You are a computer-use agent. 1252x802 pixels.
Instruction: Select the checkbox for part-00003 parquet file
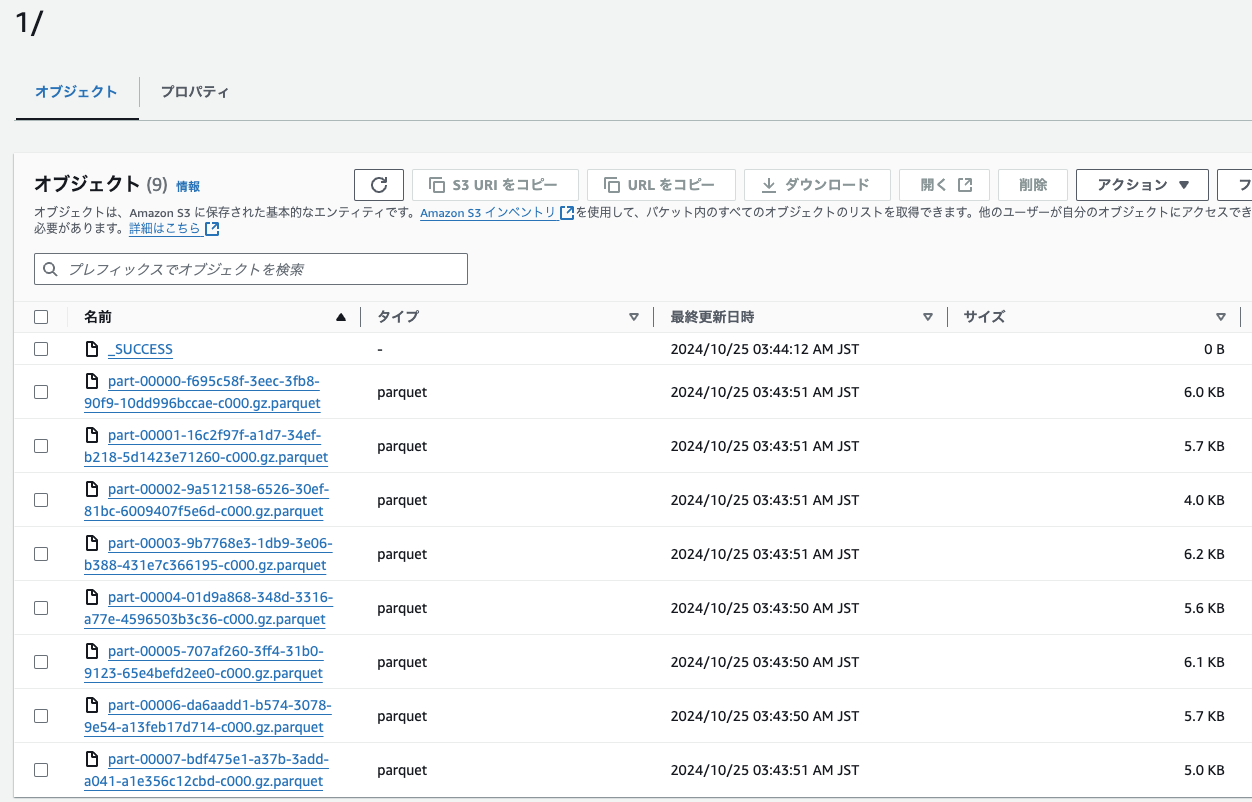(x=41, y=554)
